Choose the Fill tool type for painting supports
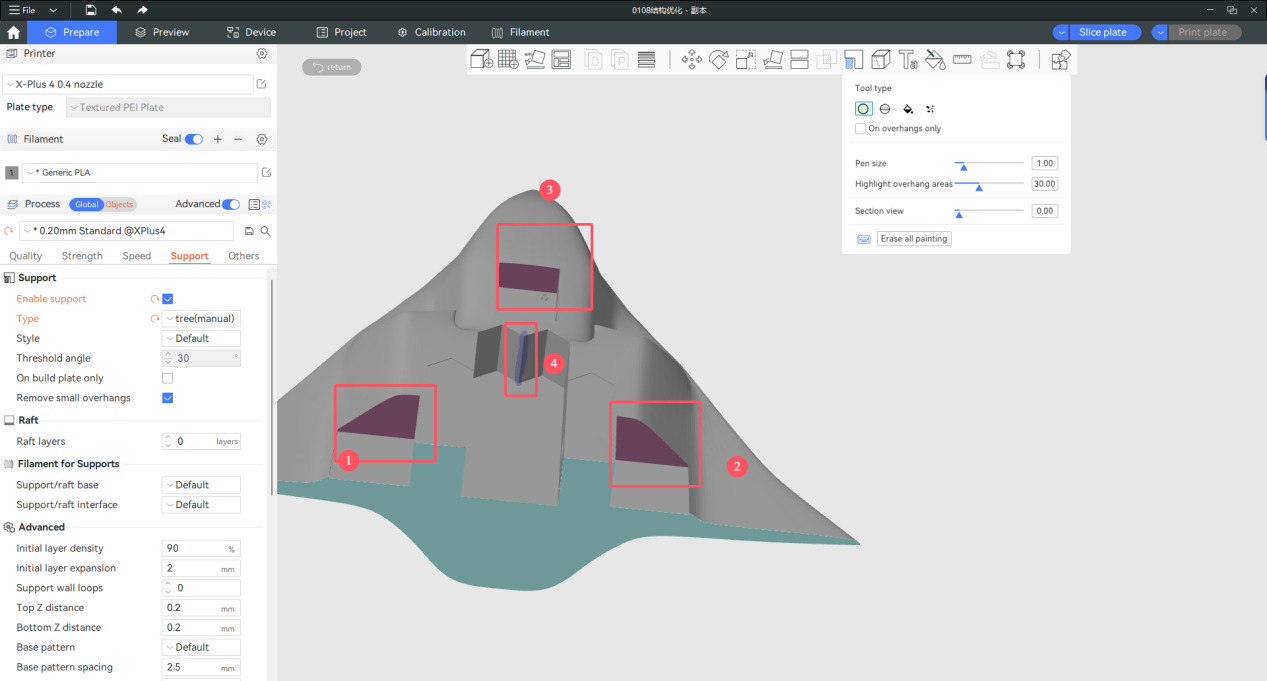This screenshot has width=1267, height=681. (x=906, y=108)
